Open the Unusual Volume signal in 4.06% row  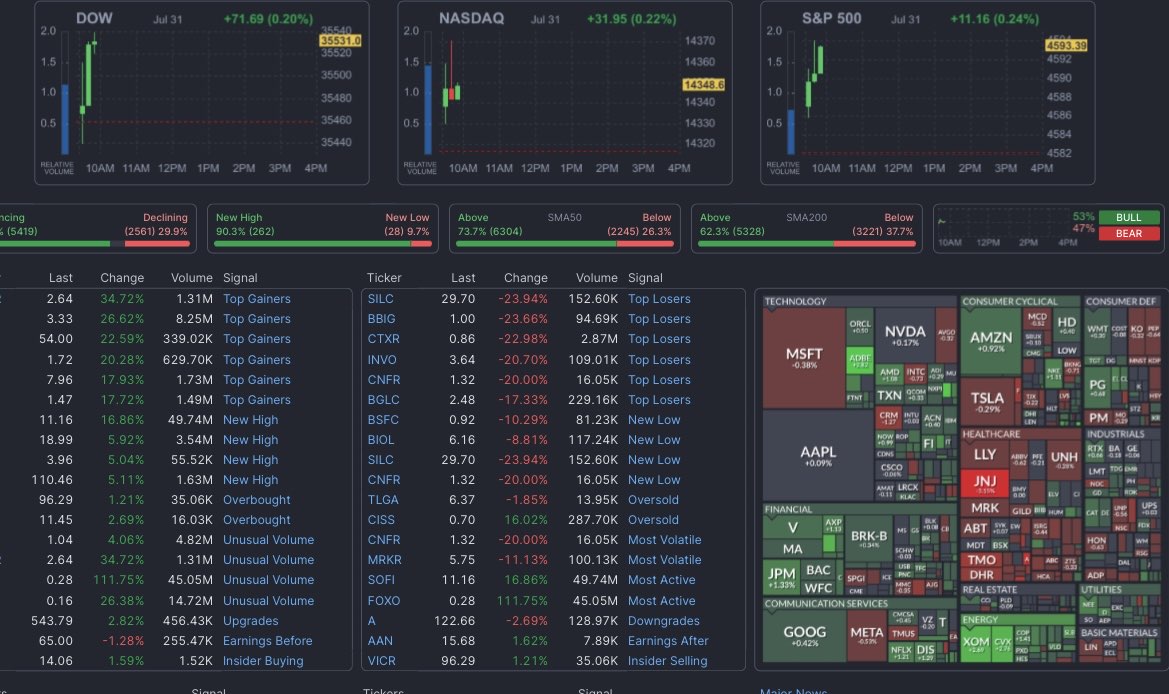click(x=268, y=540)
